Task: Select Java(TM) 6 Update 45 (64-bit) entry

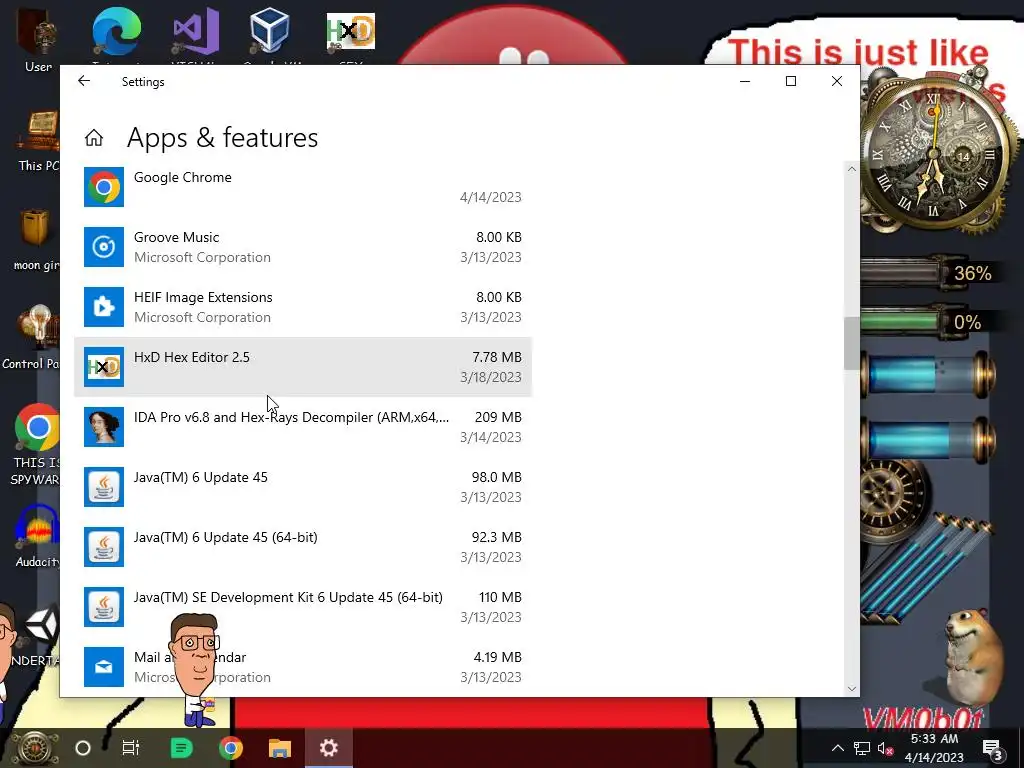Action: 303,547
